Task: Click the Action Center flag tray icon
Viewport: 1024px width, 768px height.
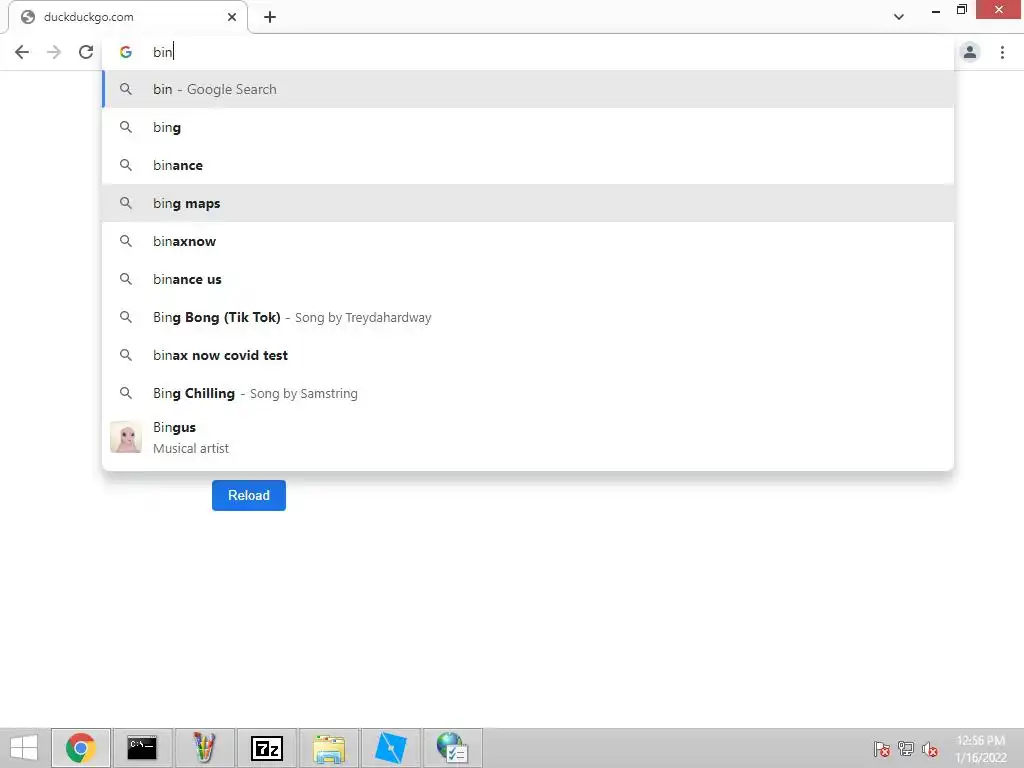Action: point(882,749)
